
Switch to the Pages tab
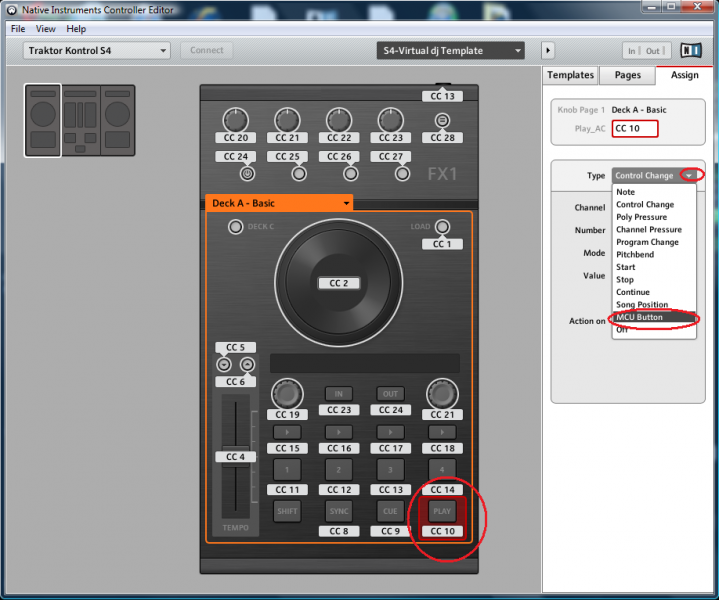tap(627, 75)
